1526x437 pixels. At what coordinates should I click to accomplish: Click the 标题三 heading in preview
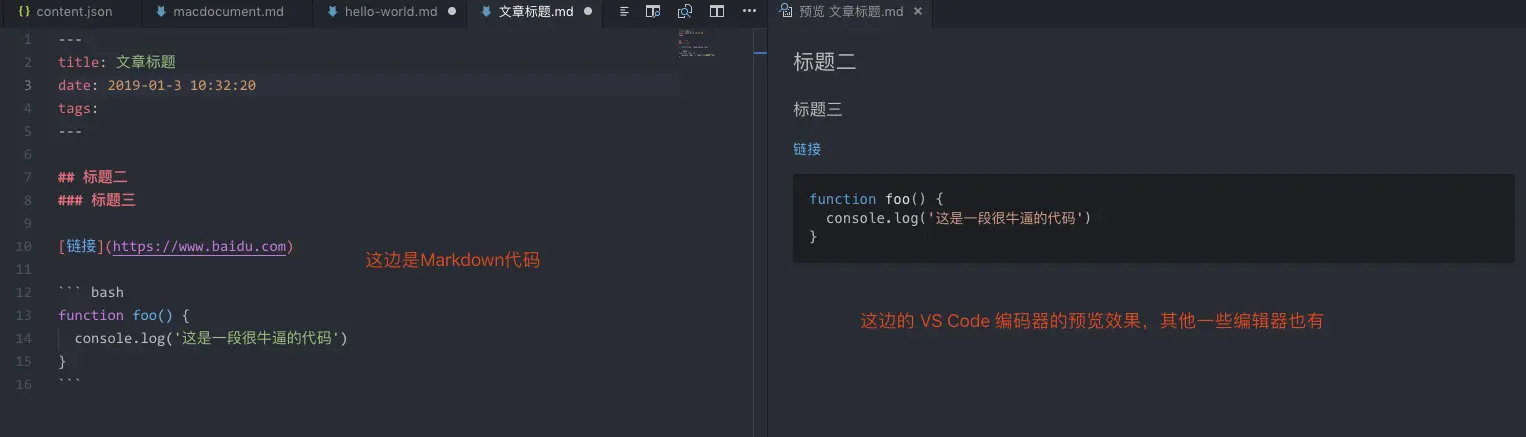[x=818, y=110]
